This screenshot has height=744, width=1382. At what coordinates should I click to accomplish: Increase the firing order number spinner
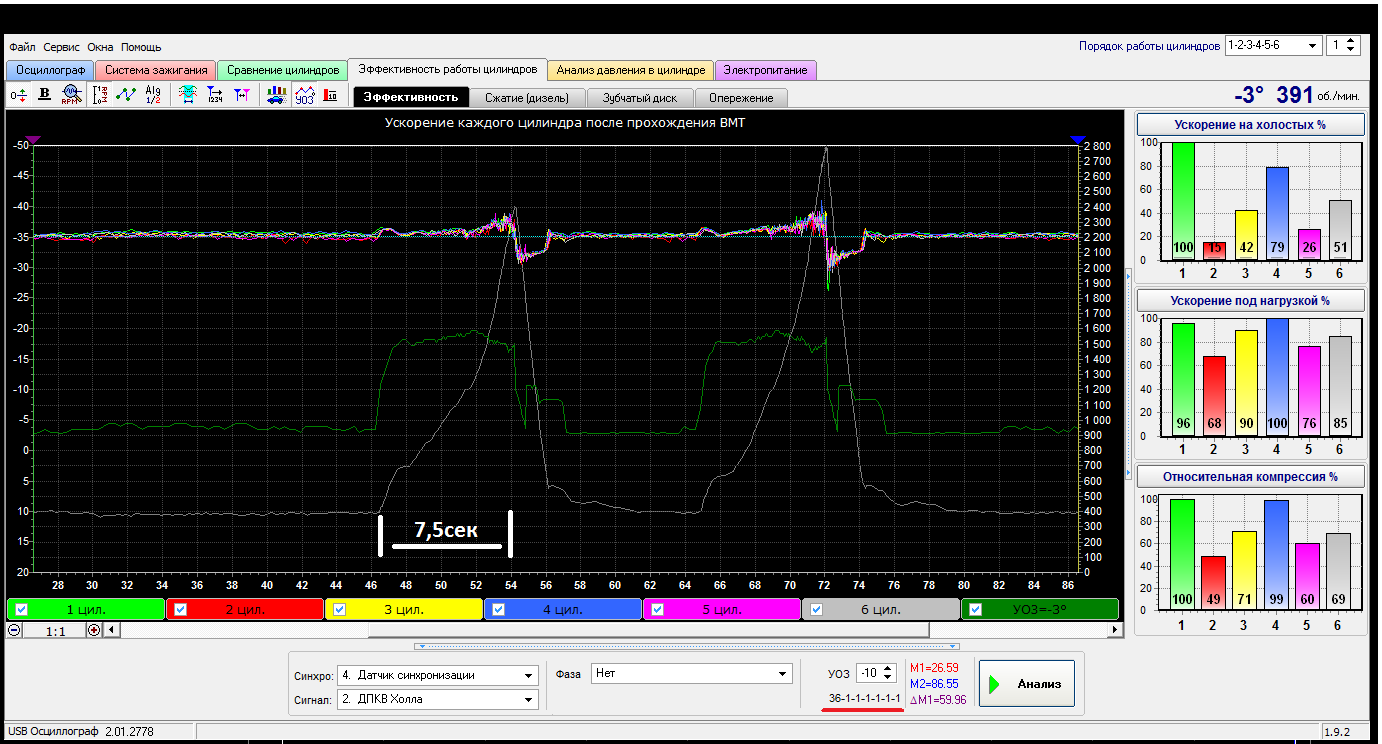[1351, 41]
